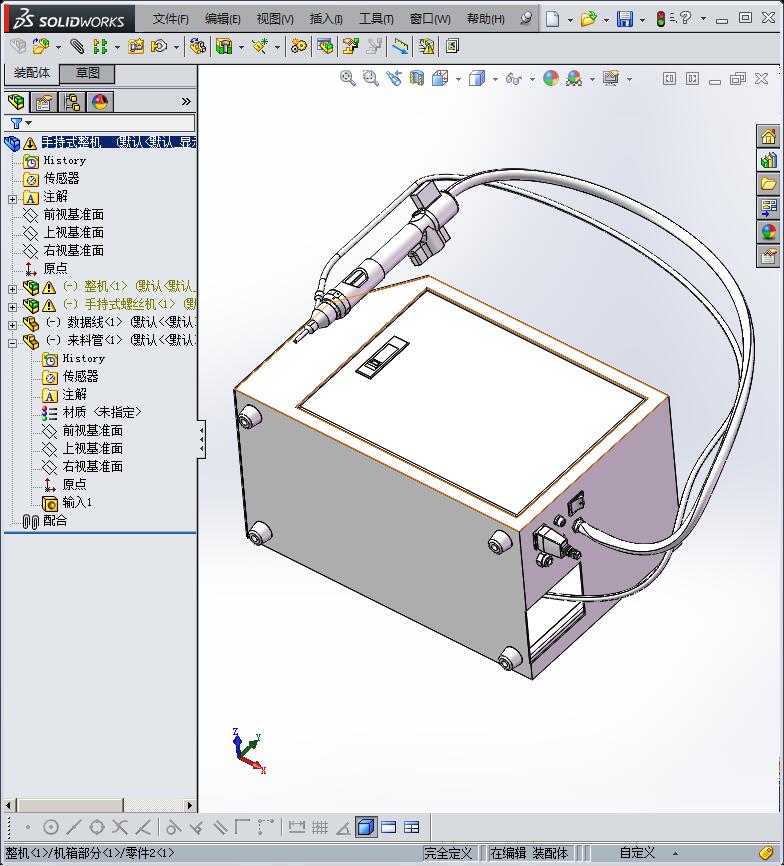Click the Save button in title bar

tap(624, 19)
